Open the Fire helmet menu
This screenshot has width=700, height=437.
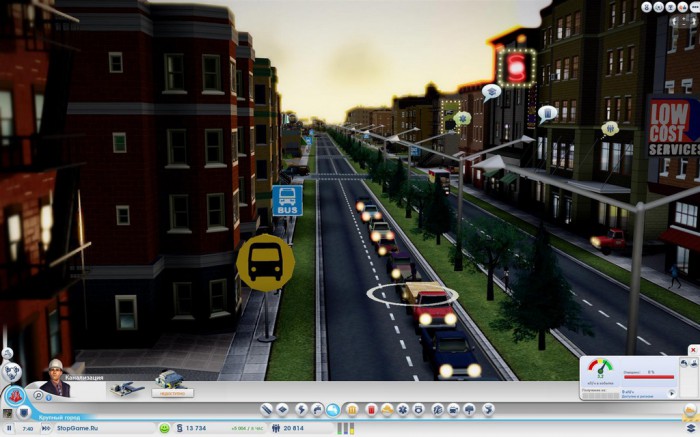point(387,409)
